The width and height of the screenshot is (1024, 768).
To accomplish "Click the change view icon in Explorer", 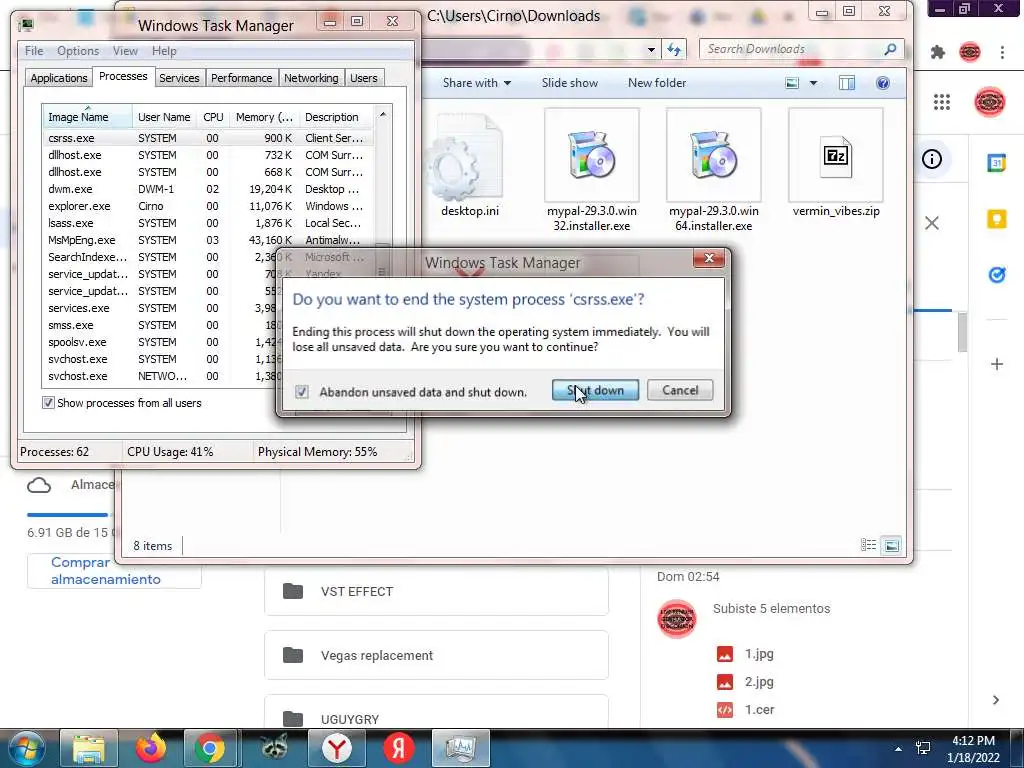I will pyautogui.click(x=792, y=83).
